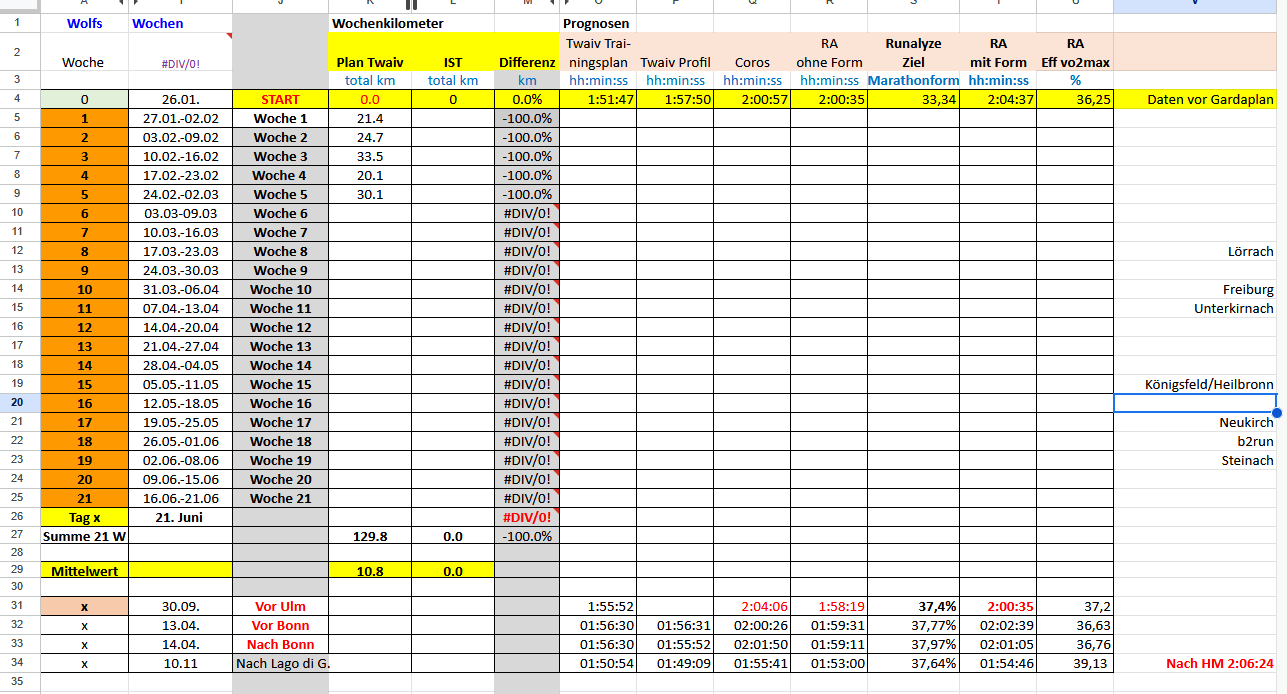This screenshot has height=694, width=1287.
Task: Select the 'Prognosen' cell
Action: 597,23
